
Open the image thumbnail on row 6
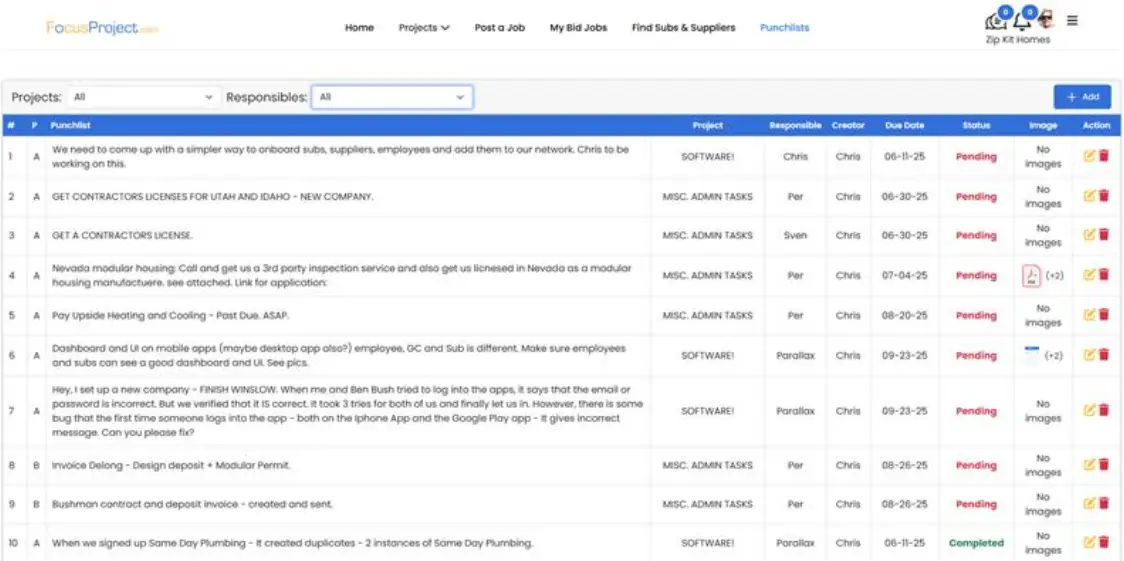[x=1032, y=354]
